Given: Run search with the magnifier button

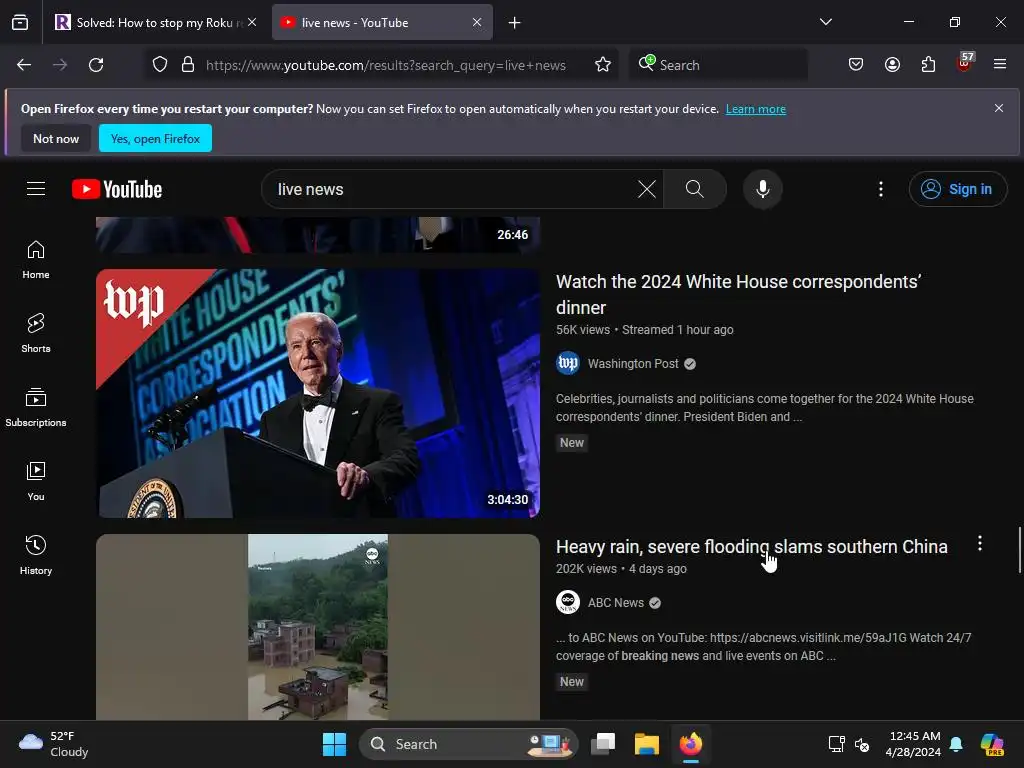Looking at the screenshot, I should (695, 189).
